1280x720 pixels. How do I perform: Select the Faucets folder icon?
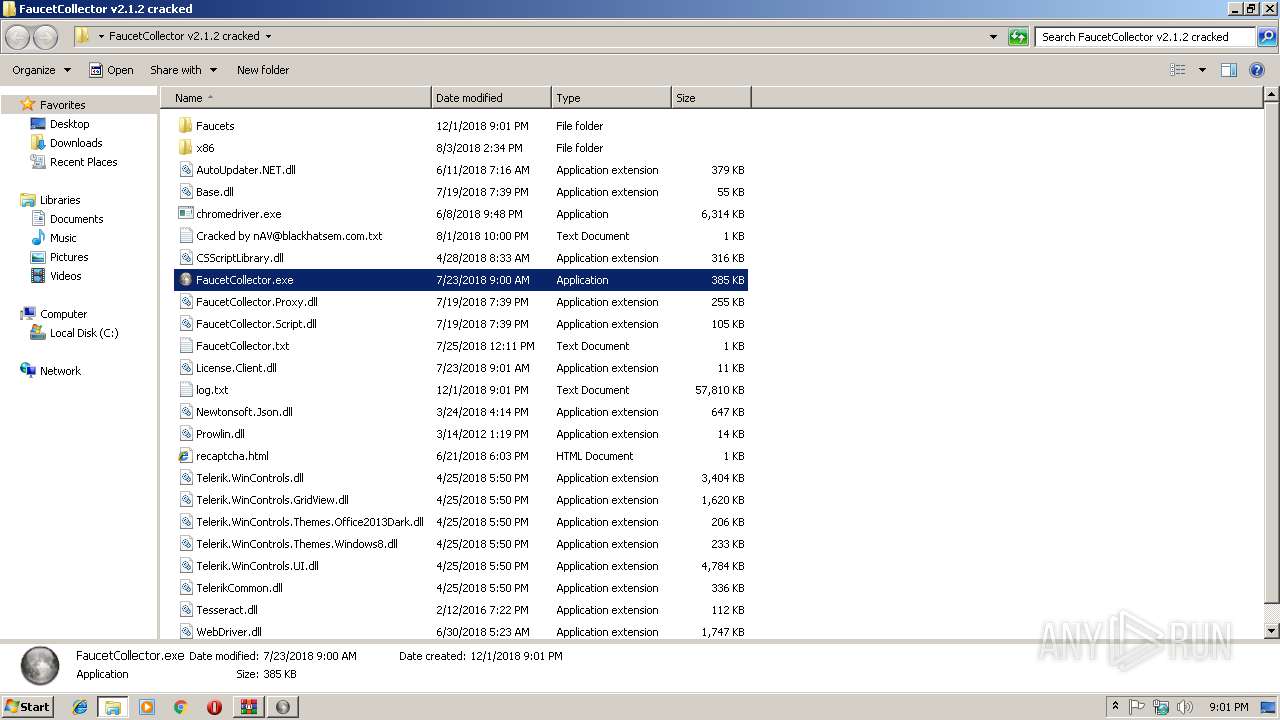185,126
